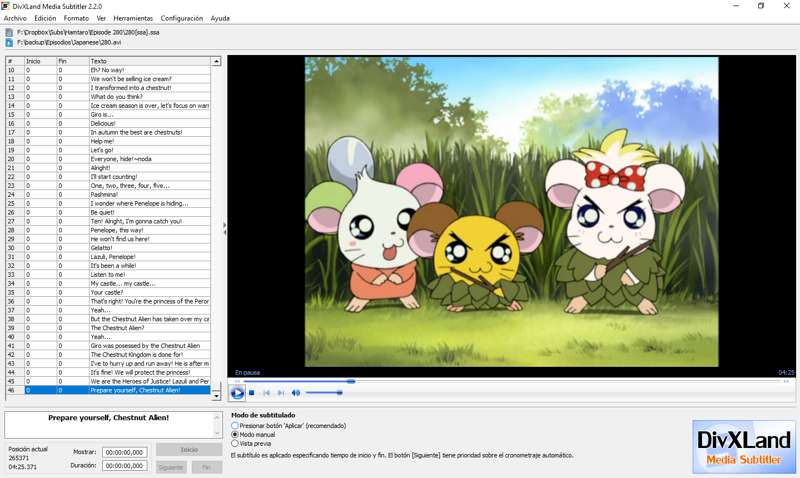Screen dimensions: 800x478
Task: Select subtitle row 'Delicious!'
Action: [108, 123]
